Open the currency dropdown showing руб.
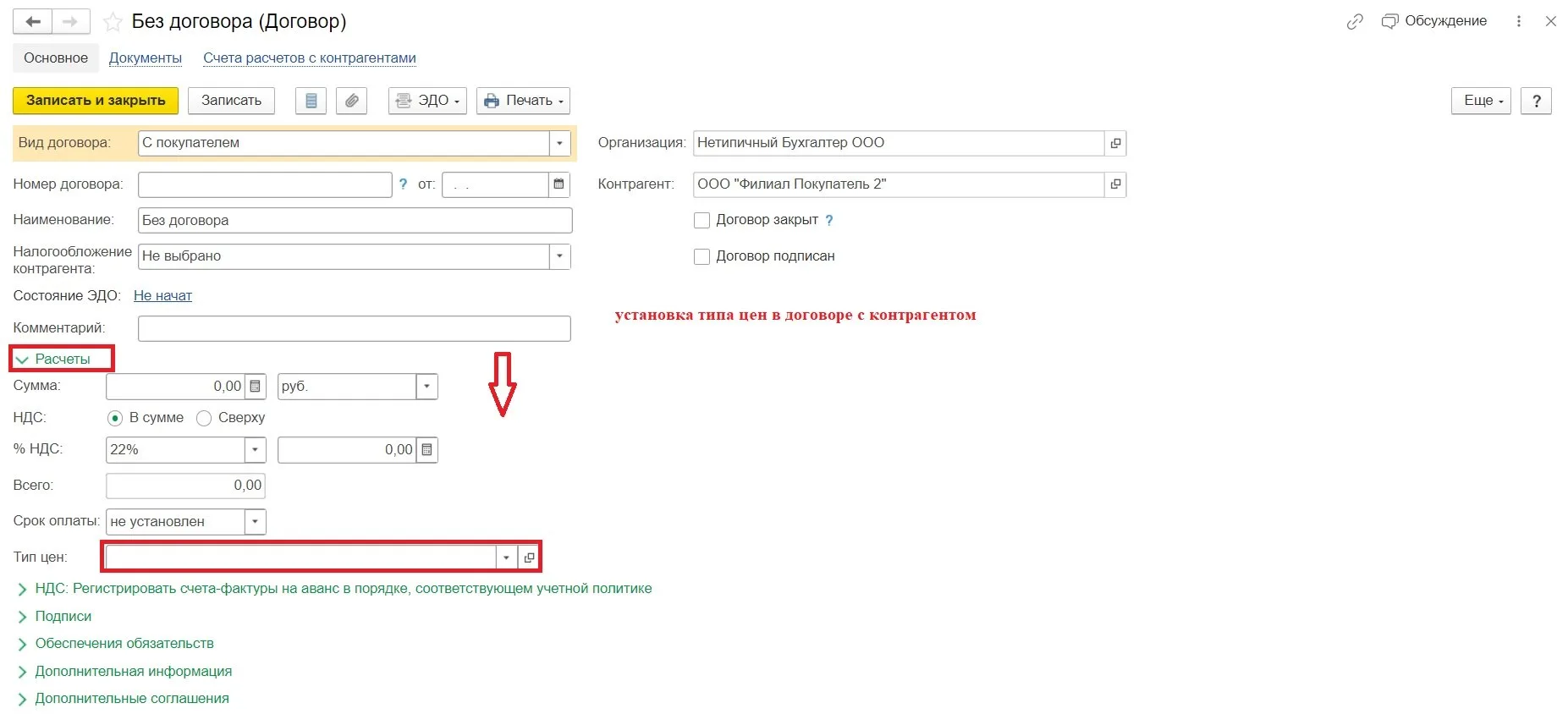This screenshot has width=1568, height=725. click(426, 387)
